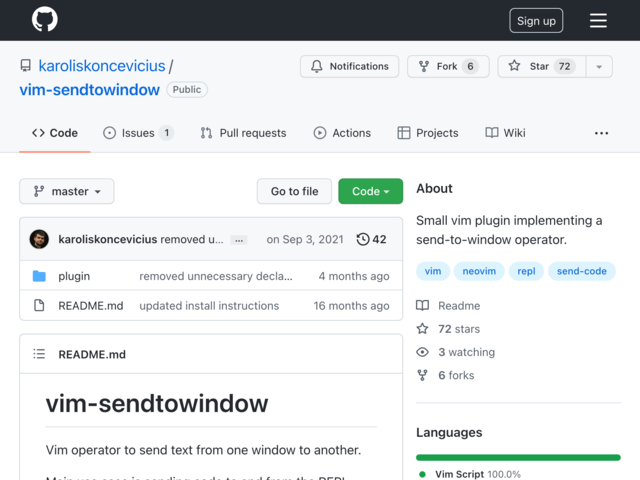Switch to the Issues tab
Image resolution: width=640 pixels, height=480 pixels.
coord(138,133)
